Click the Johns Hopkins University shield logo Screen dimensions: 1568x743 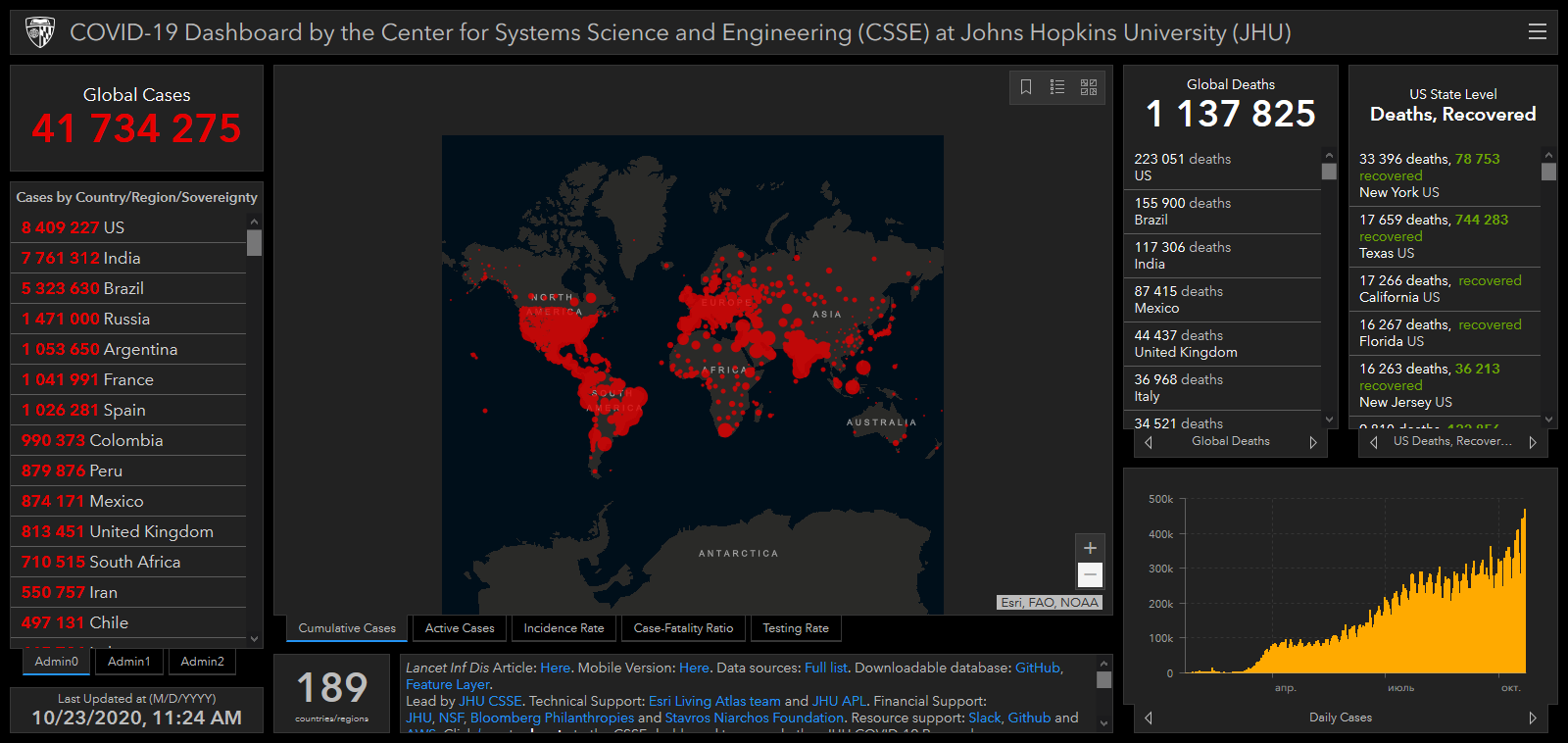[x=40, y=32]
